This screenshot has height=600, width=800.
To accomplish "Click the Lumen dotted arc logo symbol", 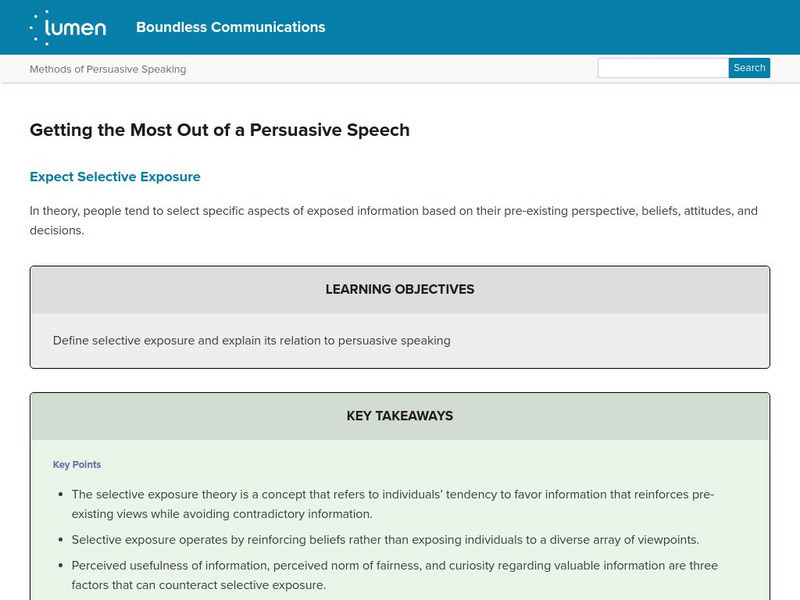I will [40, 27].
